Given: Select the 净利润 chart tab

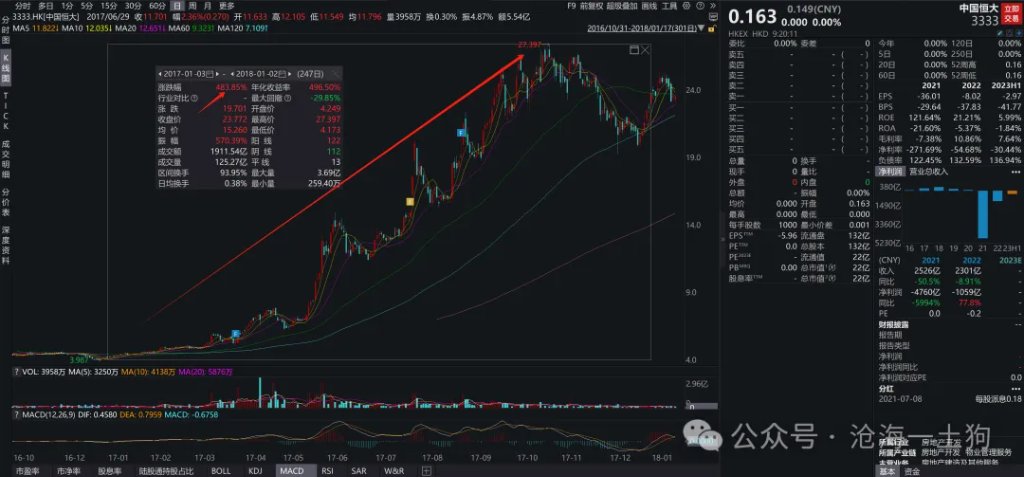Looking at the screenshot, I should click(x=888, y=171).
